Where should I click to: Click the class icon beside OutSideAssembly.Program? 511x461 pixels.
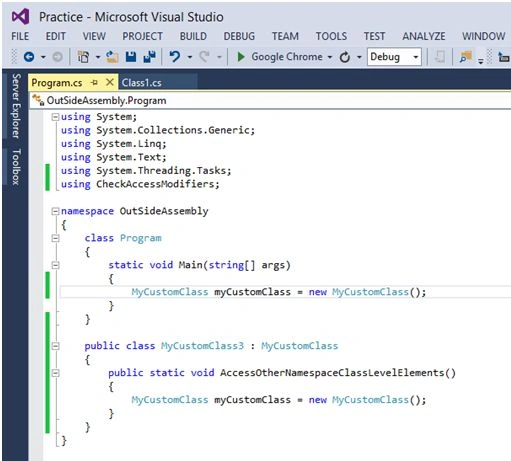(38, 100)
